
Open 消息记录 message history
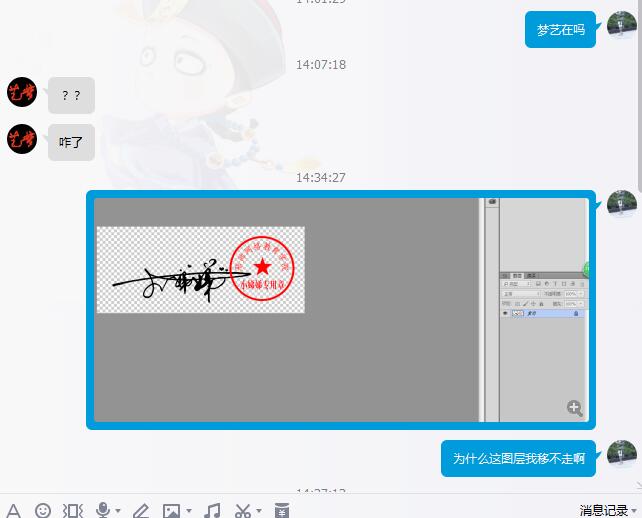(x=603, y=510)
